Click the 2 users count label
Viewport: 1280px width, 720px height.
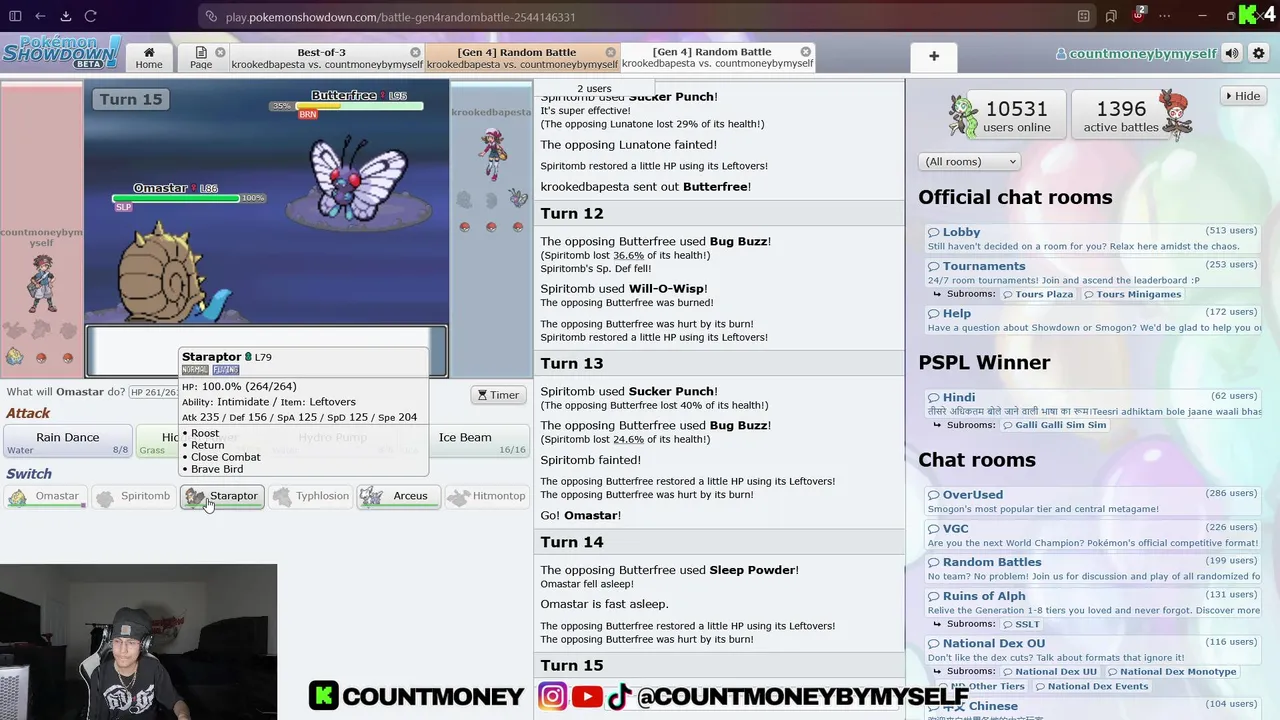pos(593,88)
